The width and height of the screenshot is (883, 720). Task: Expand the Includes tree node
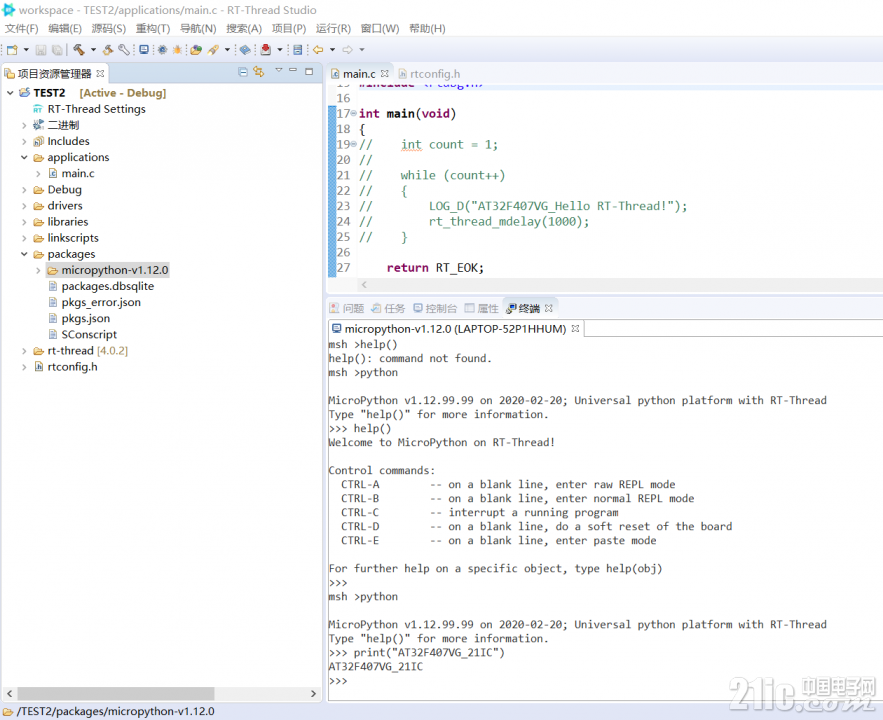click(x=24, y=141)
